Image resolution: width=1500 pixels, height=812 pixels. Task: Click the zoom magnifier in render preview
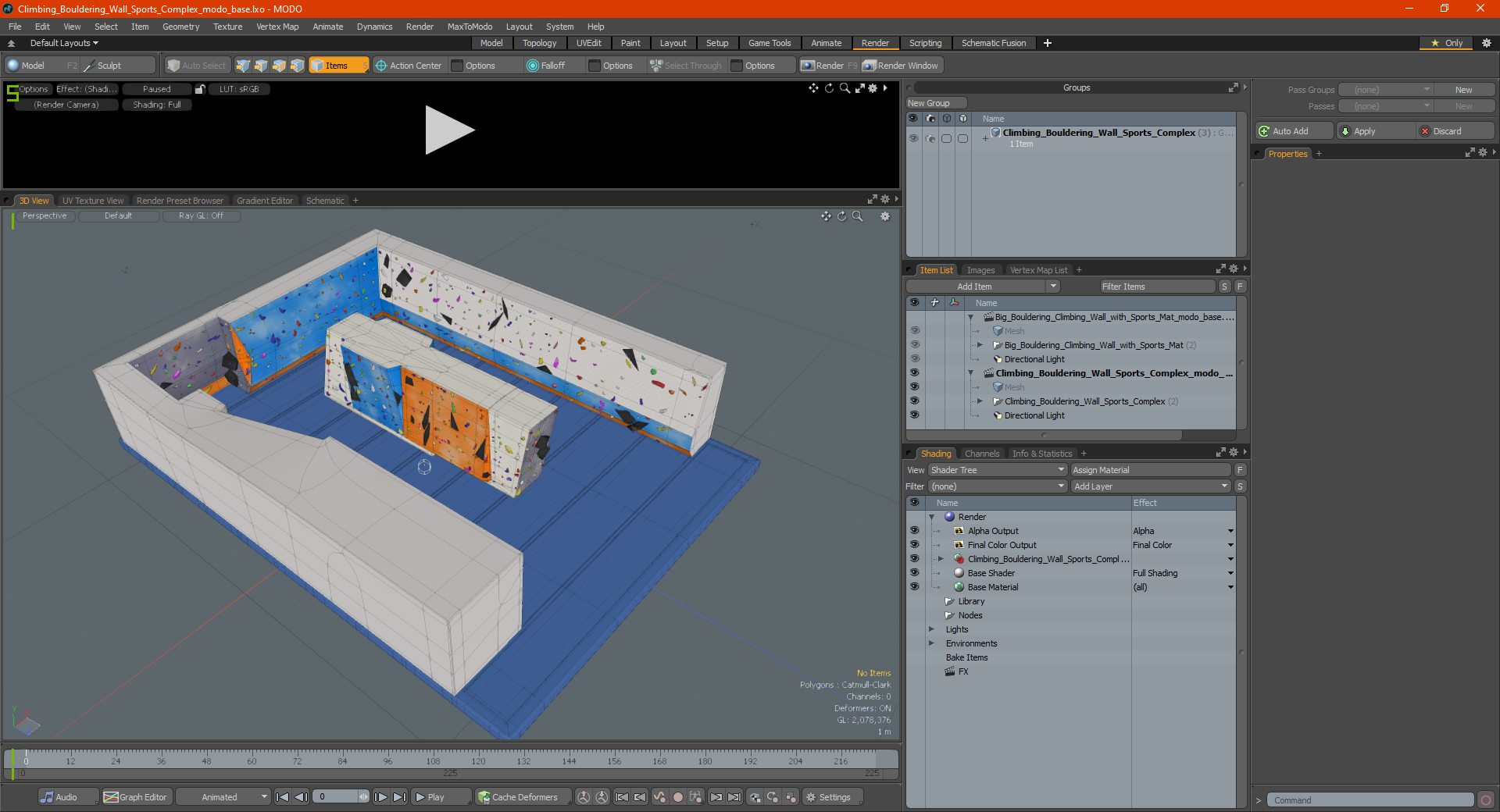coord(845,88)
